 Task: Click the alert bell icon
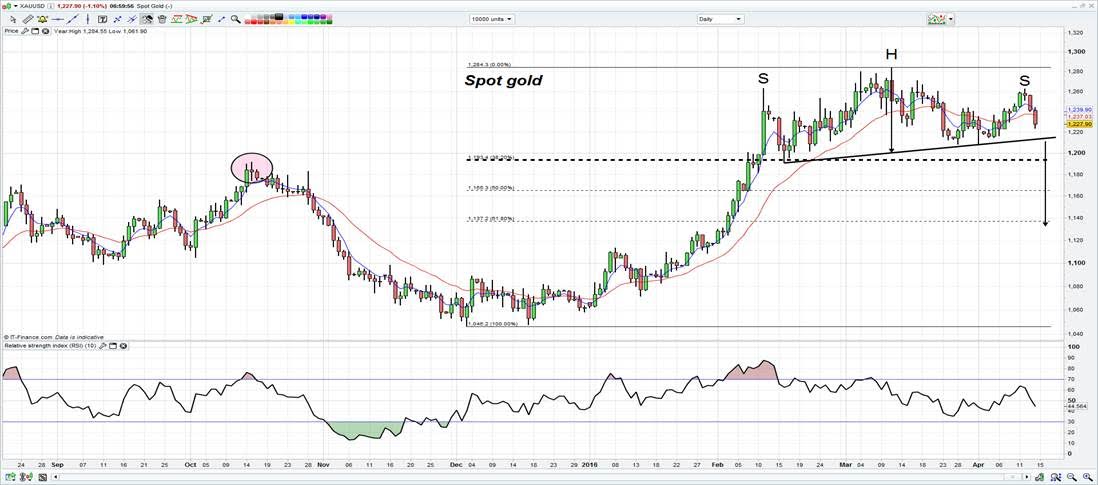pos(42,19)
